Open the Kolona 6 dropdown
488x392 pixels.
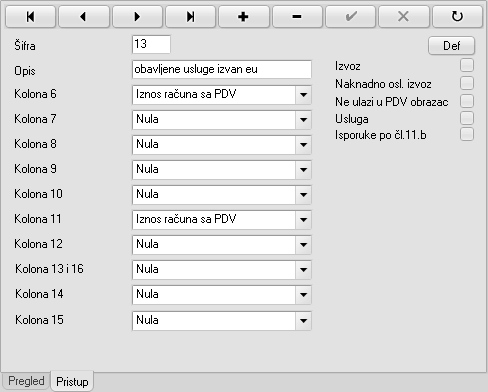[x=303, y=95]
